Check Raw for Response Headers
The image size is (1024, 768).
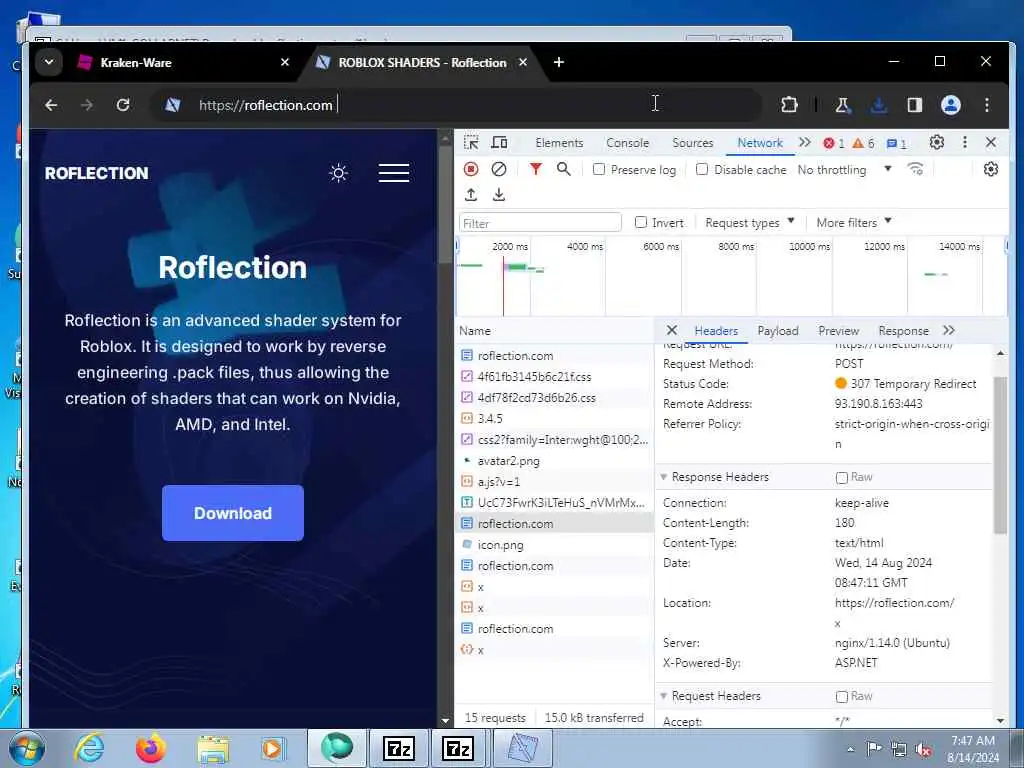pos(842,477)
